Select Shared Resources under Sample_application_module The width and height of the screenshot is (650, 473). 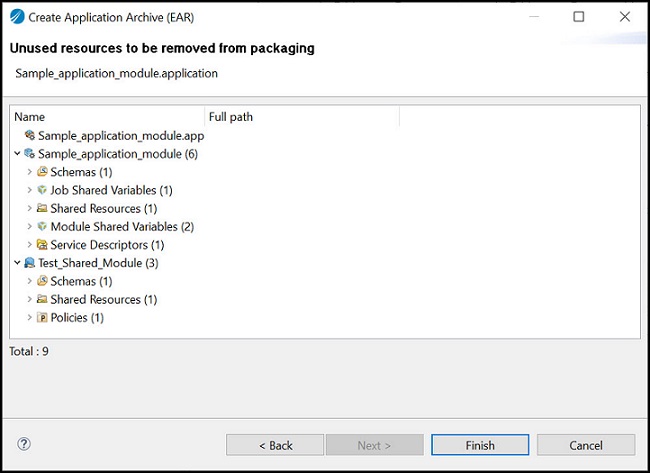103,209
